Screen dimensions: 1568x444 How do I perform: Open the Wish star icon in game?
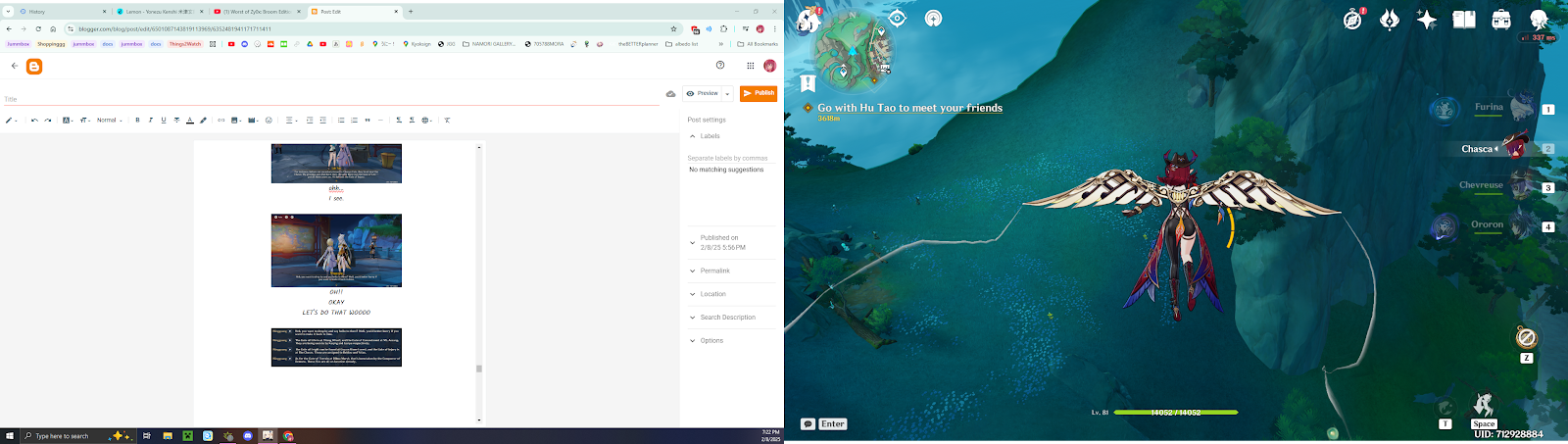(1427, 20)
